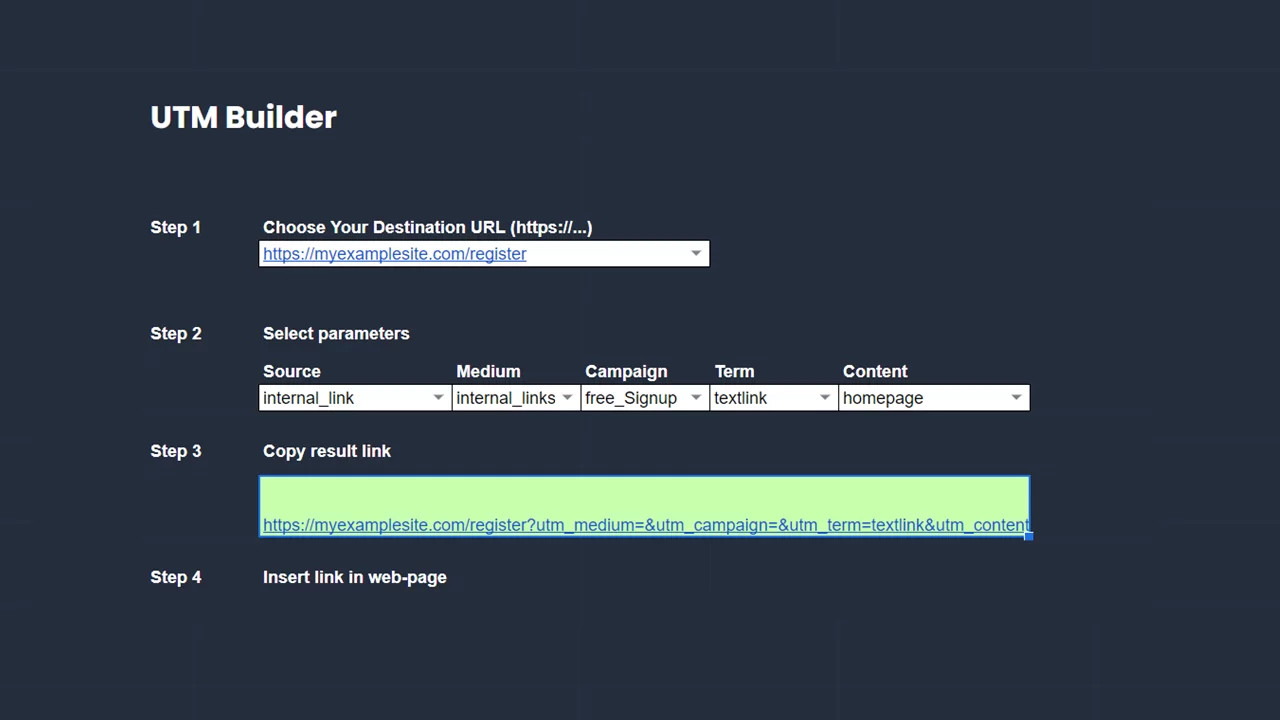Click the Step 2 Select parameters heading
1280x720 pixels.
click(x=336, y=333)
